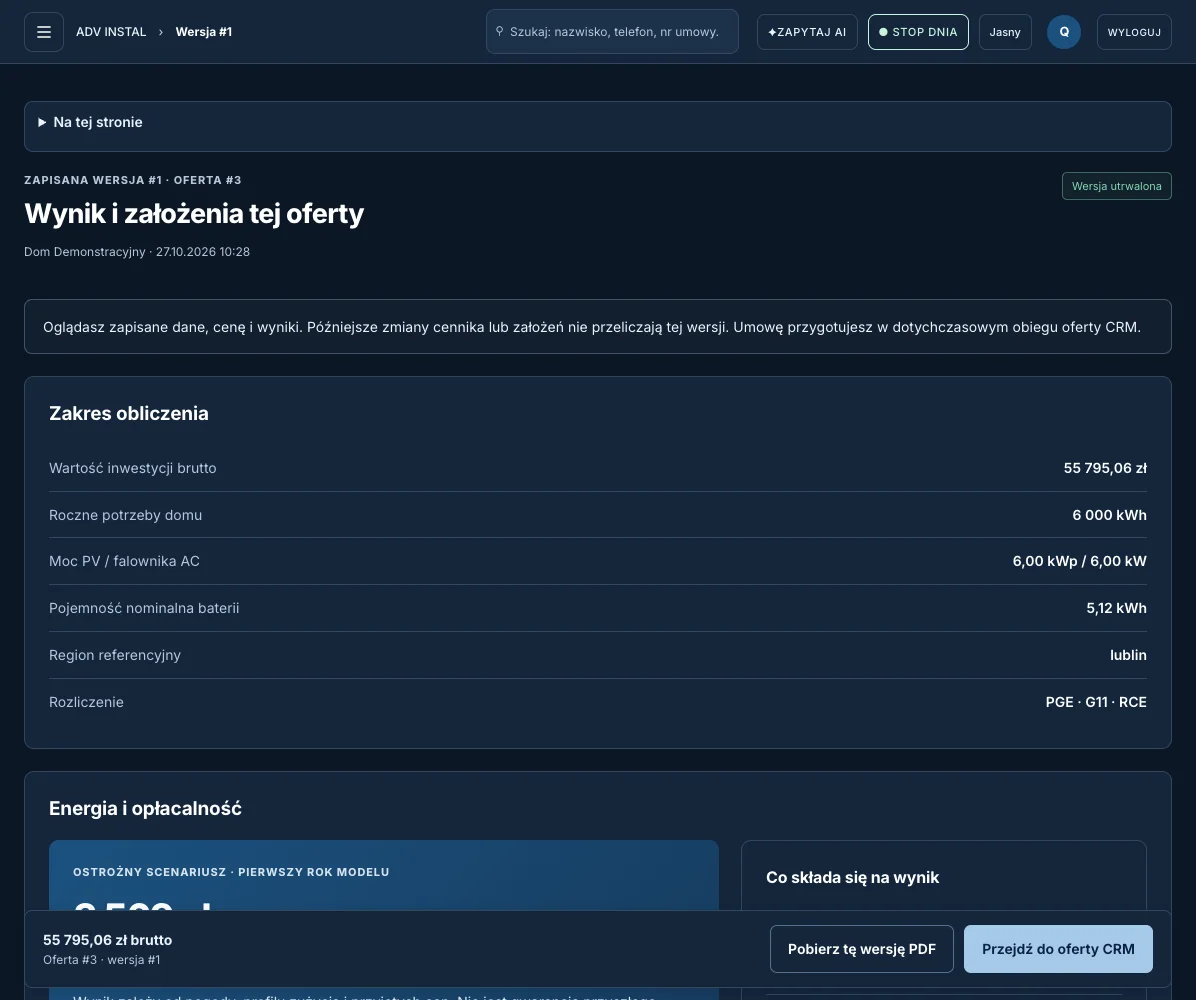The image size is (1196, 1000).
Task: Click the disclosure triangle beside Na tej stronie
Action: click(x=42, y=122)
